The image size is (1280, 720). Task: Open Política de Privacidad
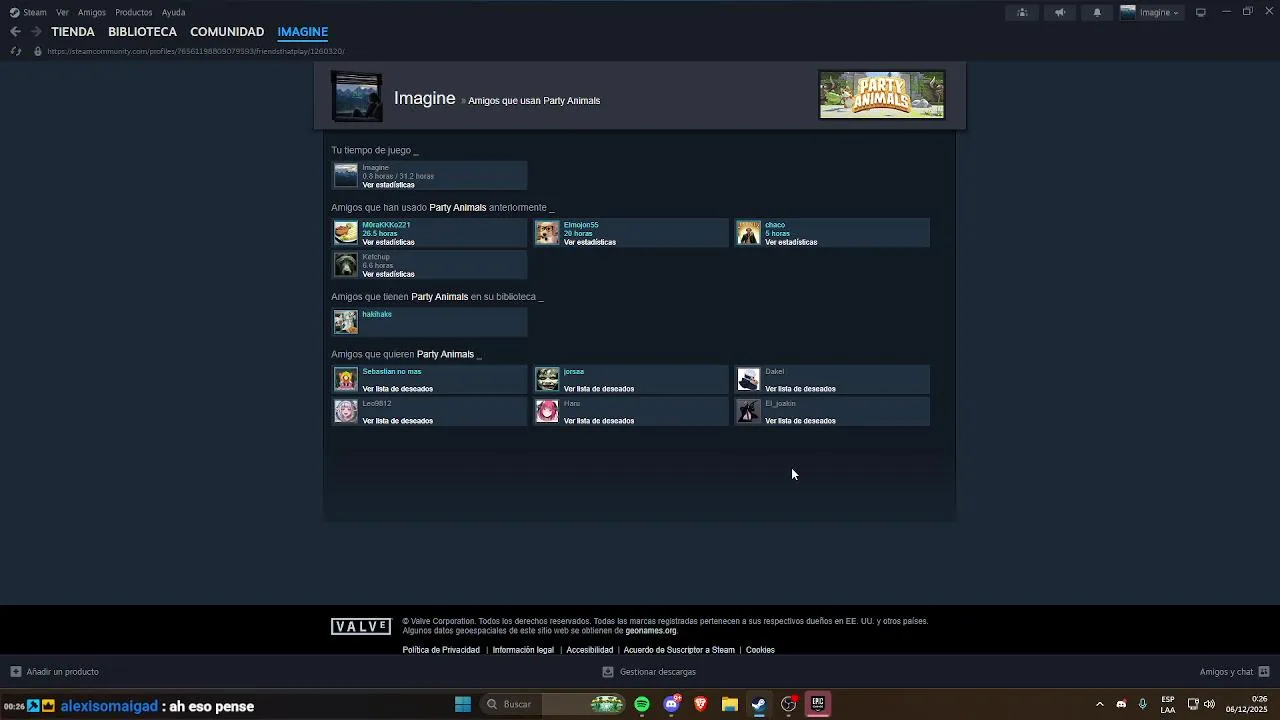click(x=441, y=650)
